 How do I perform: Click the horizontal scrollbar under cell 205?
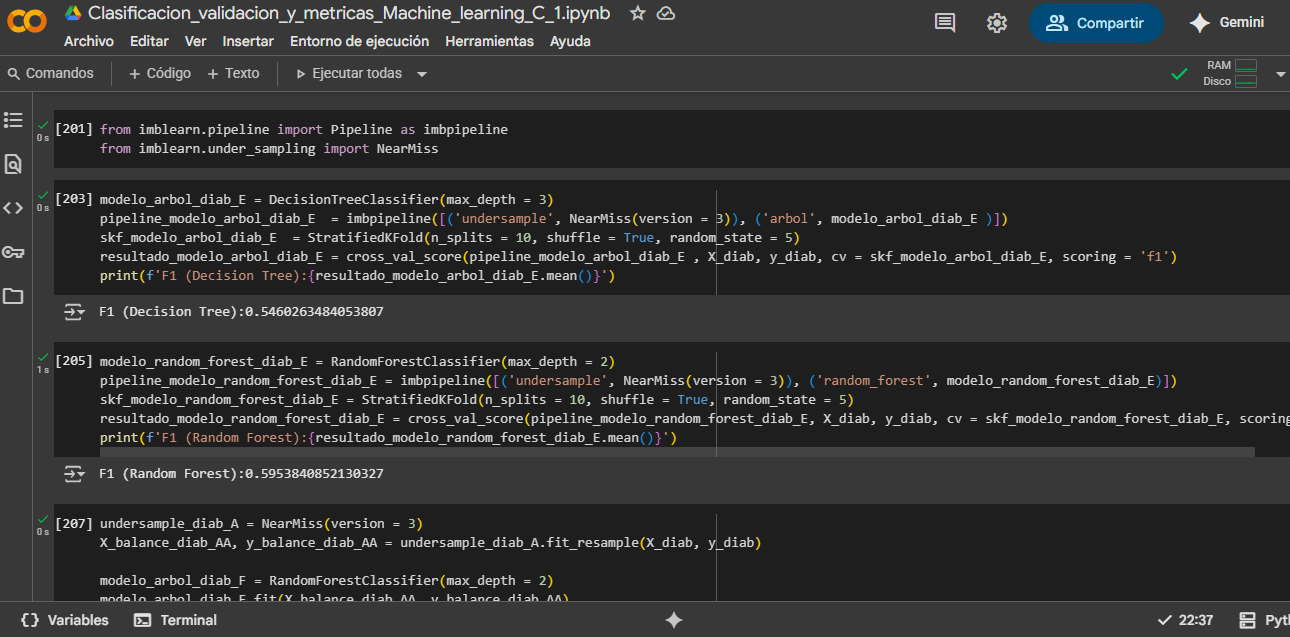677,452
